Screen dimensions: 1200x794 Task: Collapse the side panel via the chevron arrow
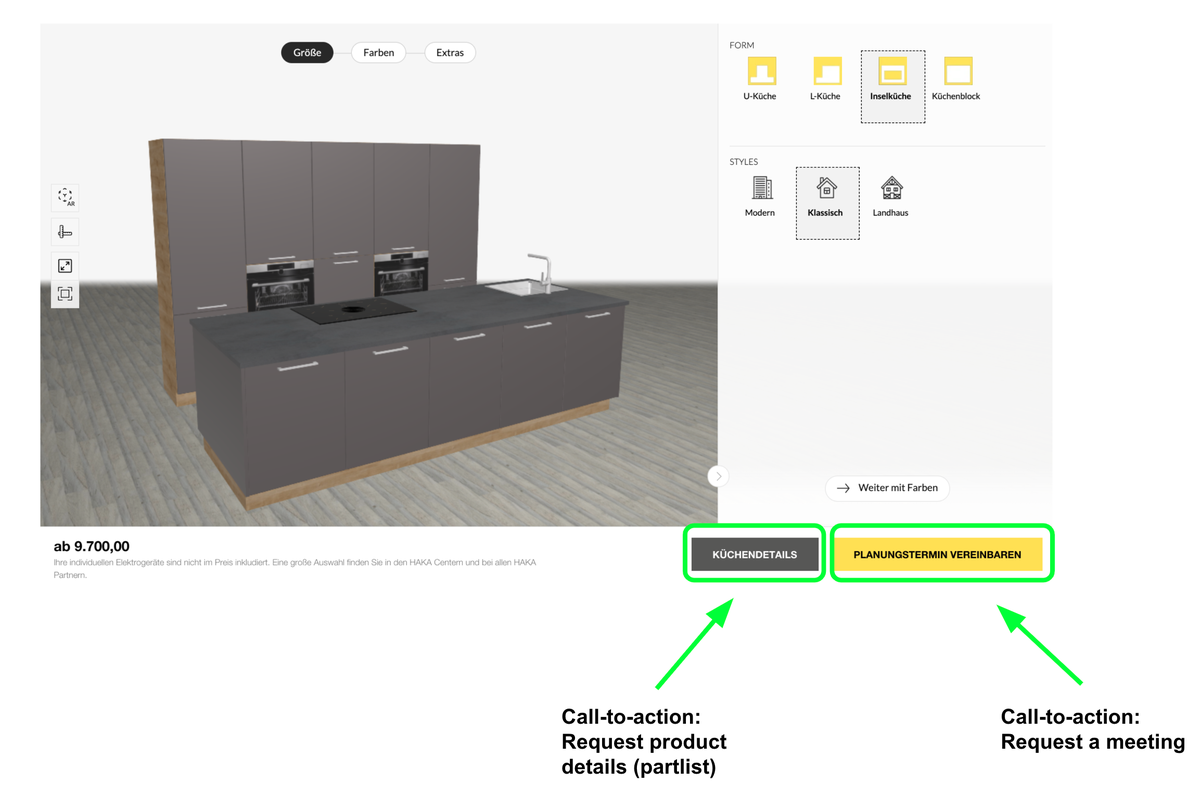pyautogui.click(x=718, y=476)
